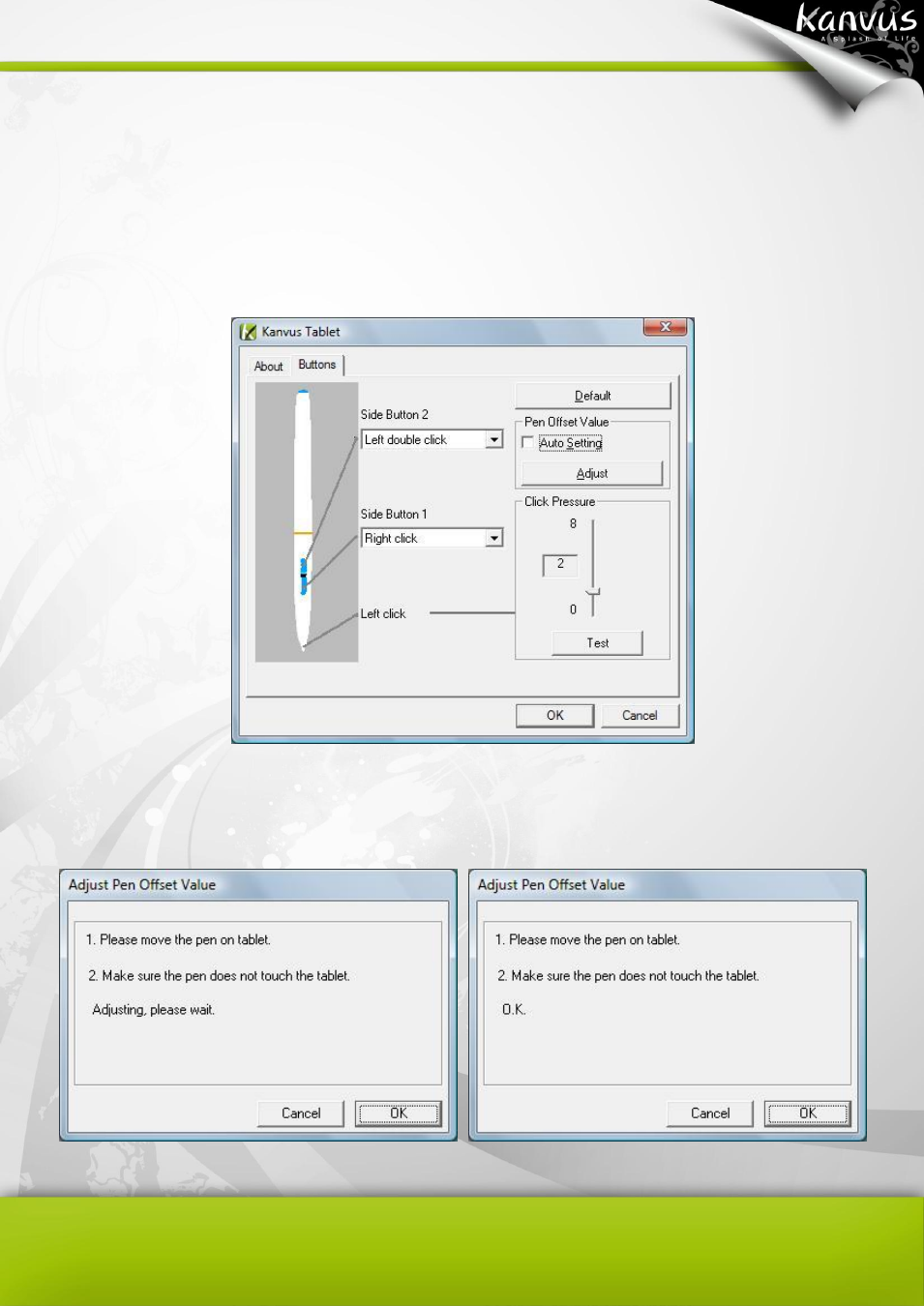Click the 'Click Pressure' group label

tap(559, 501)
